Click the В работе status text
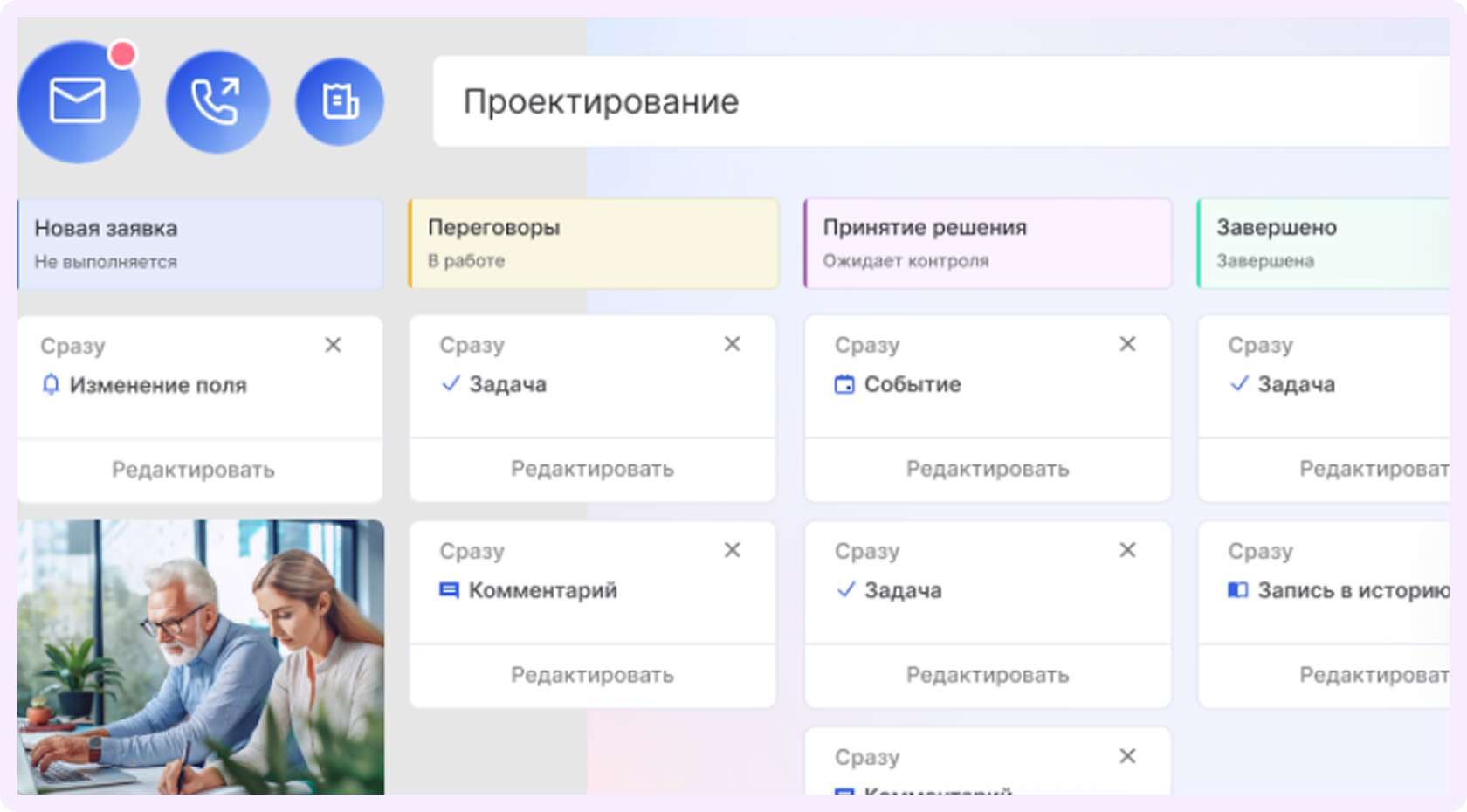This screenshot has height=812, width=1467. click(x=466, y=261)
